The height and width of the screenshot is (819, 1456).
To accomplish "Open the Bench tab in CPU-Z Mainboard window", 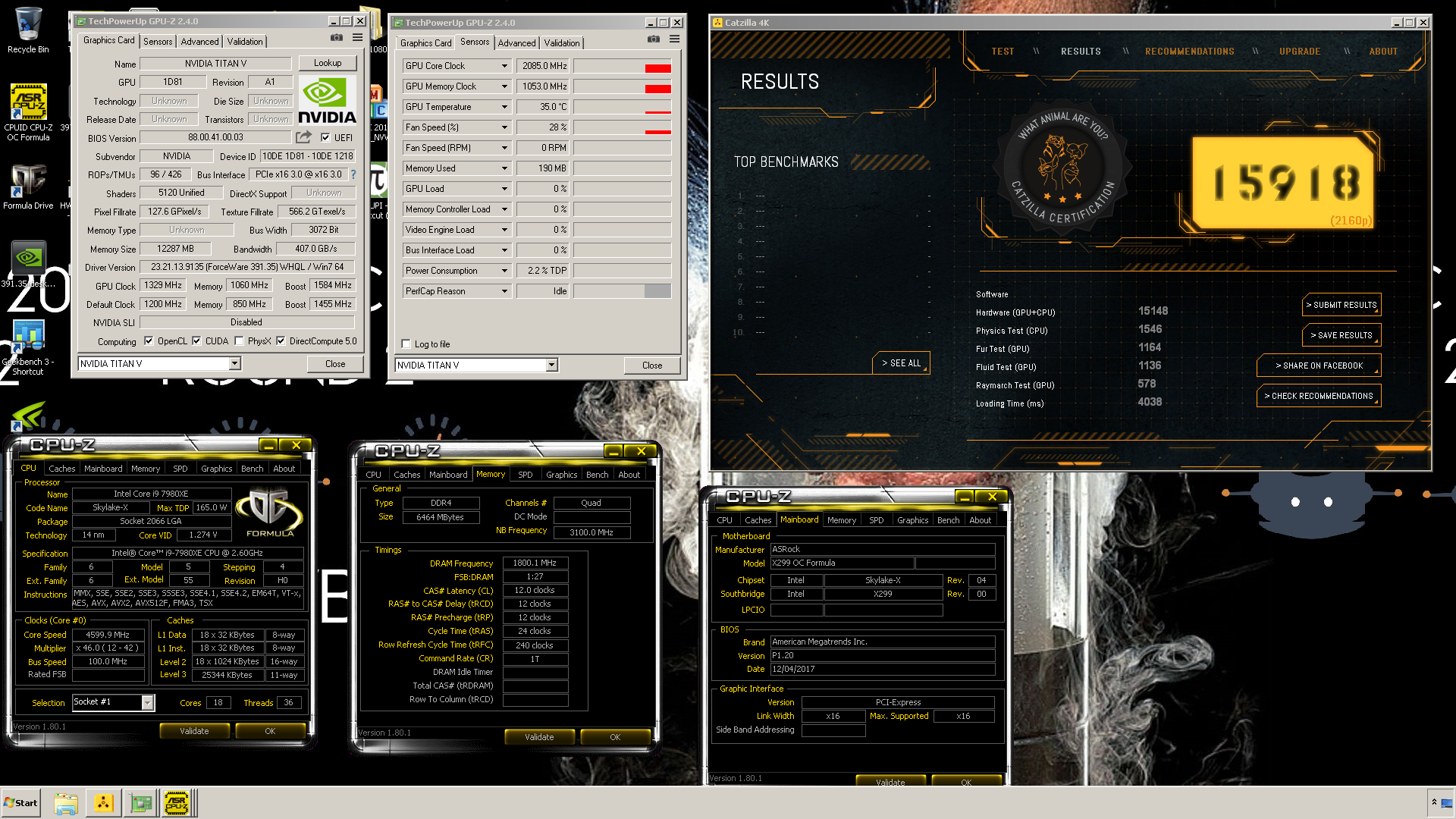I will click(948, 520).
